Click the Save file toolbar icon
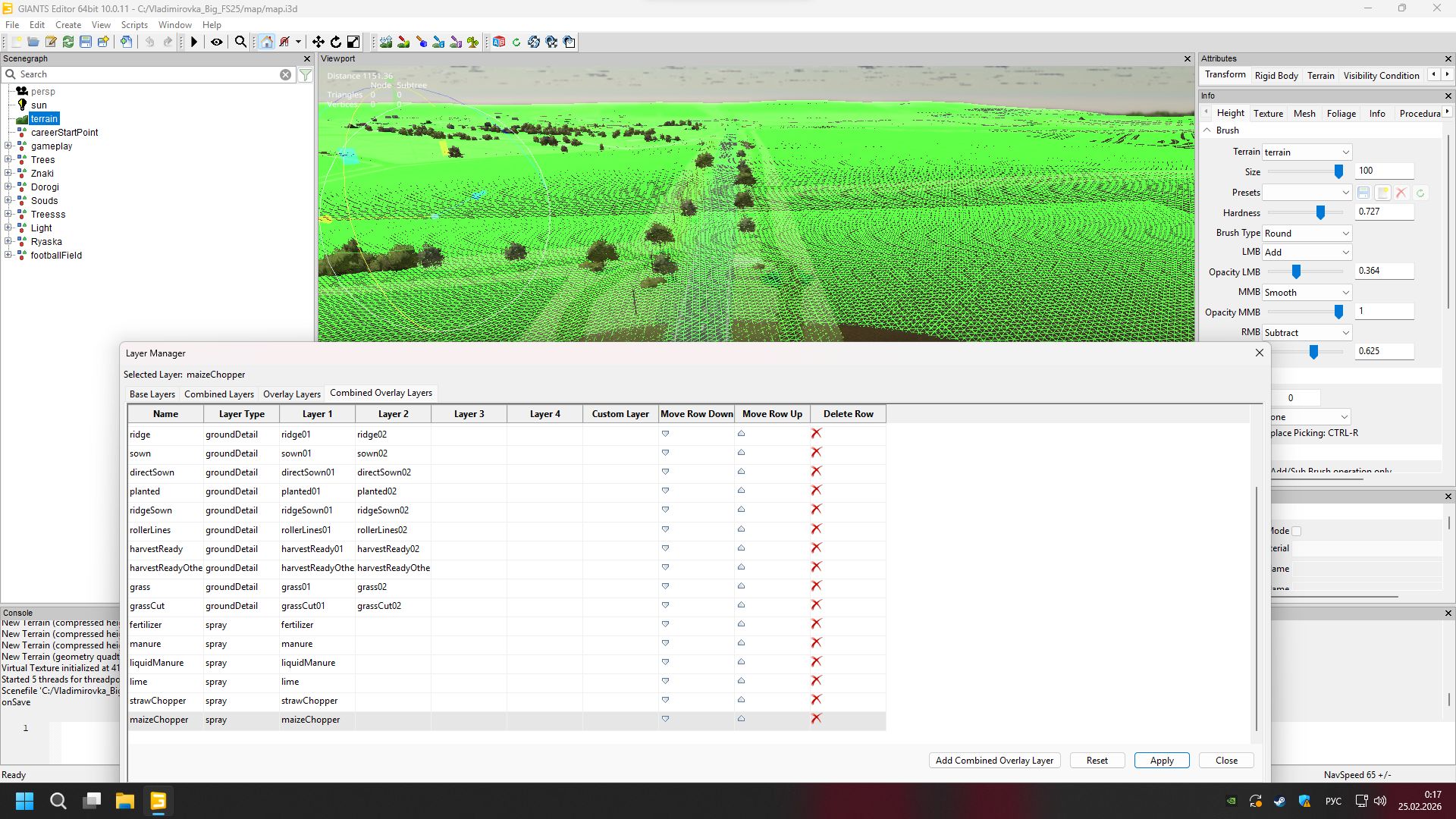 click(x=86, y=42)
